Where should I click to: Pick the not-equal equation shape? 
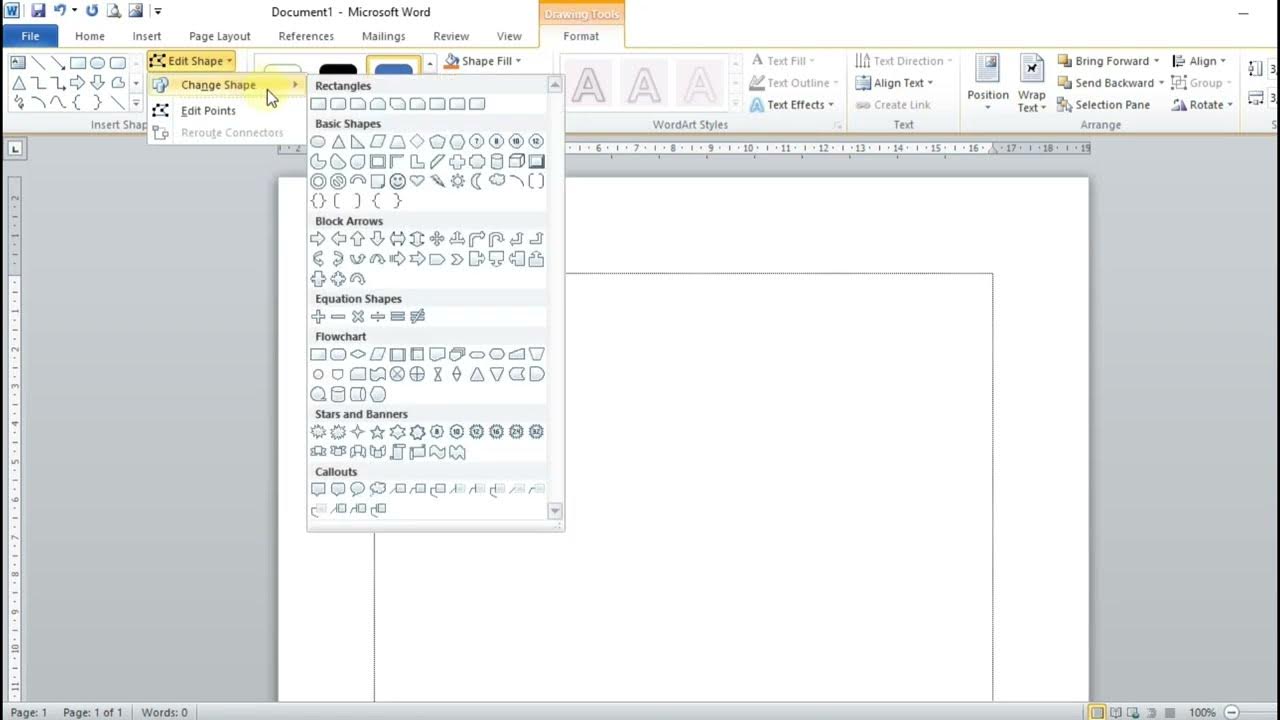[417, 316]
